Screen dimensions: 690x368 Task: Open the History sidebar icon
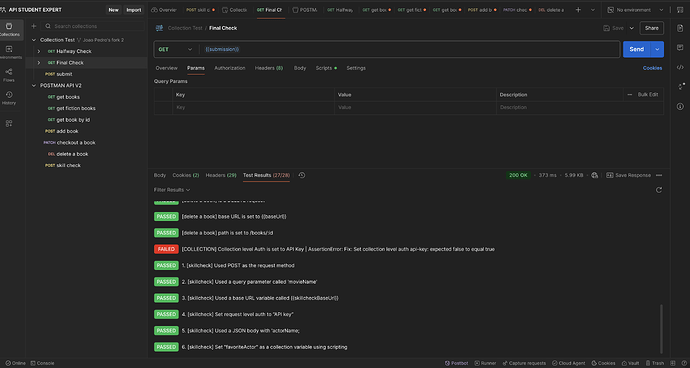(x=9, y=98)
